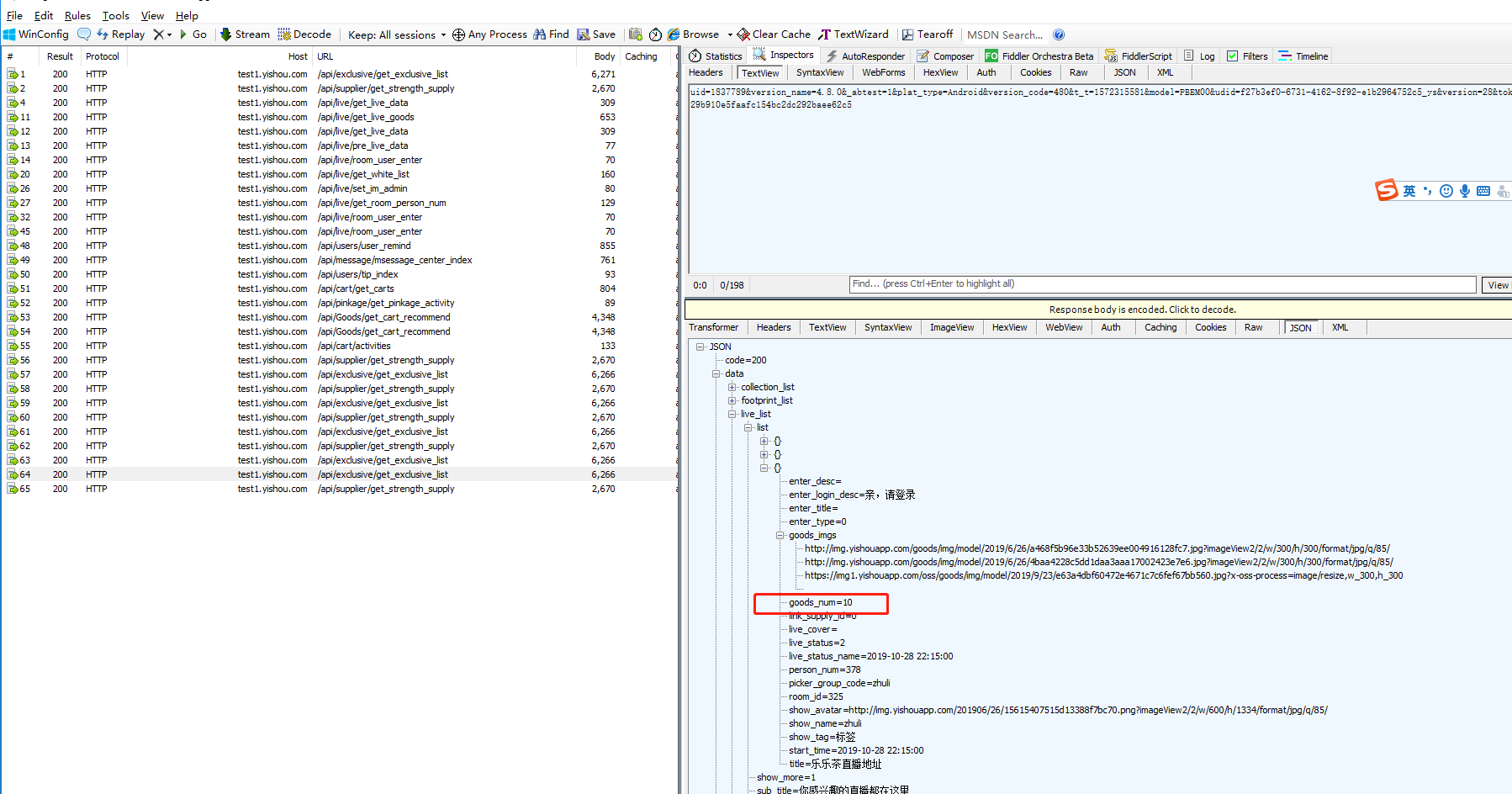1512x794 pixels.
Task: Open the TextWizard tool
Action: 854,34
